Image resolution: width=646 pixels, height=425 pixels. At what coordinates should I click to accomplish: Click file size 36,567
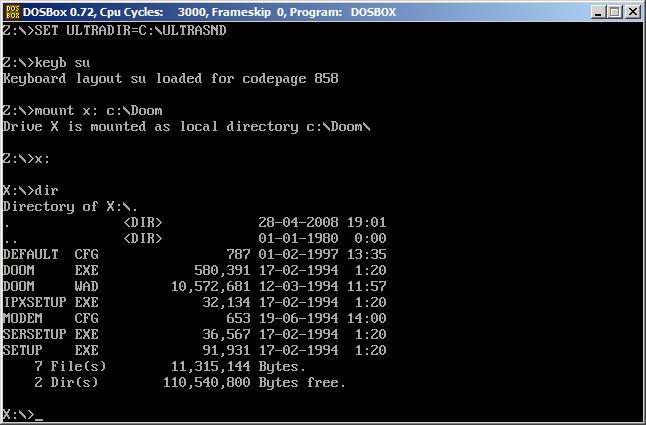(227, 334)
